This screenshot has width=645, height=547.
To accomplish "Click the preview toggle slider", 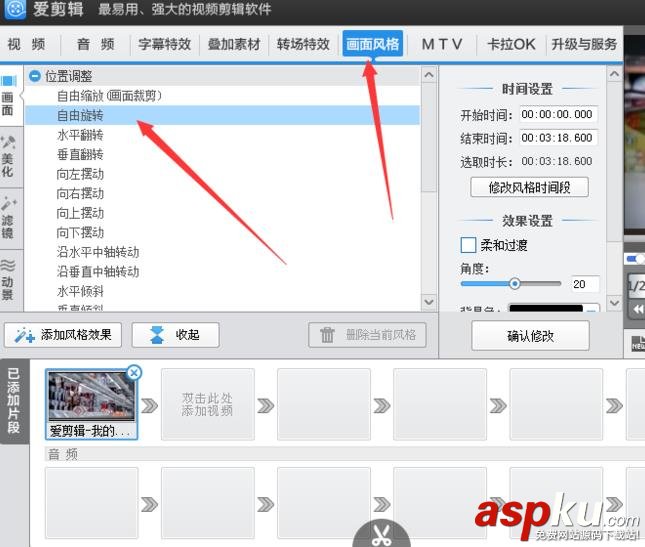I will coord(635,259).
